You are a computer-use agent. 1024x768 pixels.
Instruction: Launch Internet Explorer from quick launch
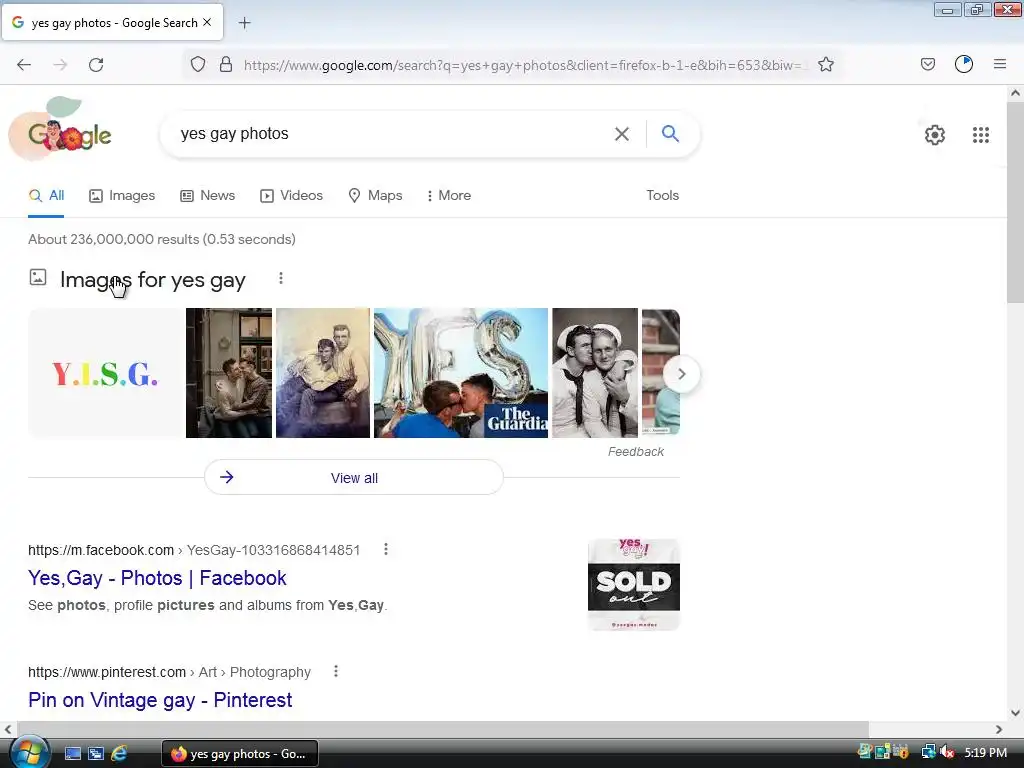[x=119, y=754]
